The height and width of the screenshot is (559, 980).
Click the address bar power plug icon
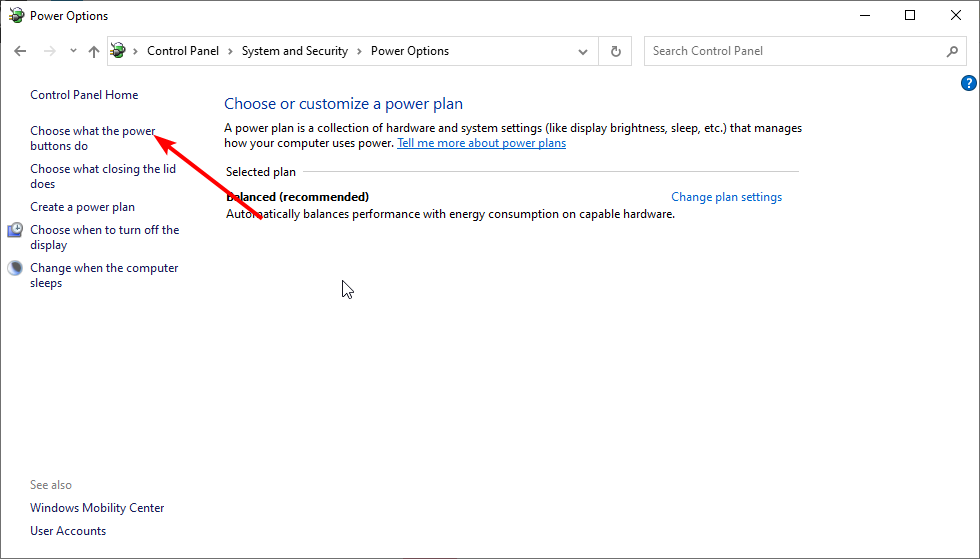tap(118, 51)
